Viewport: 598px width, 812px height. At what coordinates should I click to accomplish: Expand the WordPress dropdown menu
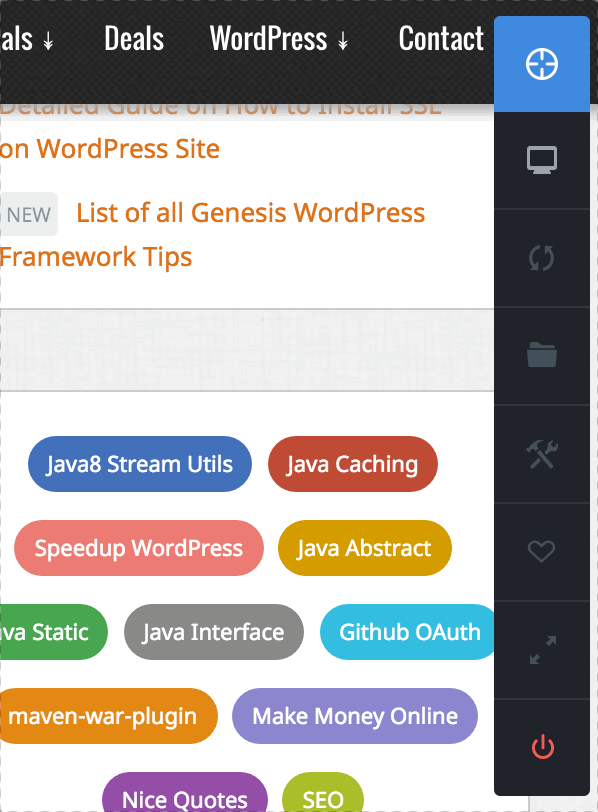point(279,39)
